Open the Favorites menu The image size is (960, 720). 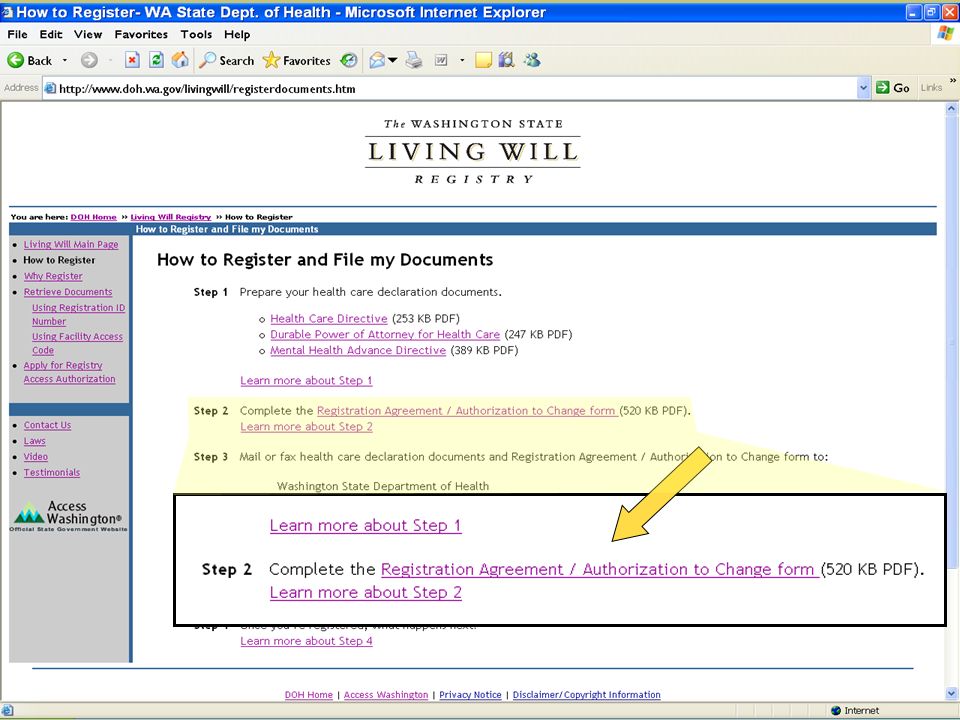(x=141, y=34)
